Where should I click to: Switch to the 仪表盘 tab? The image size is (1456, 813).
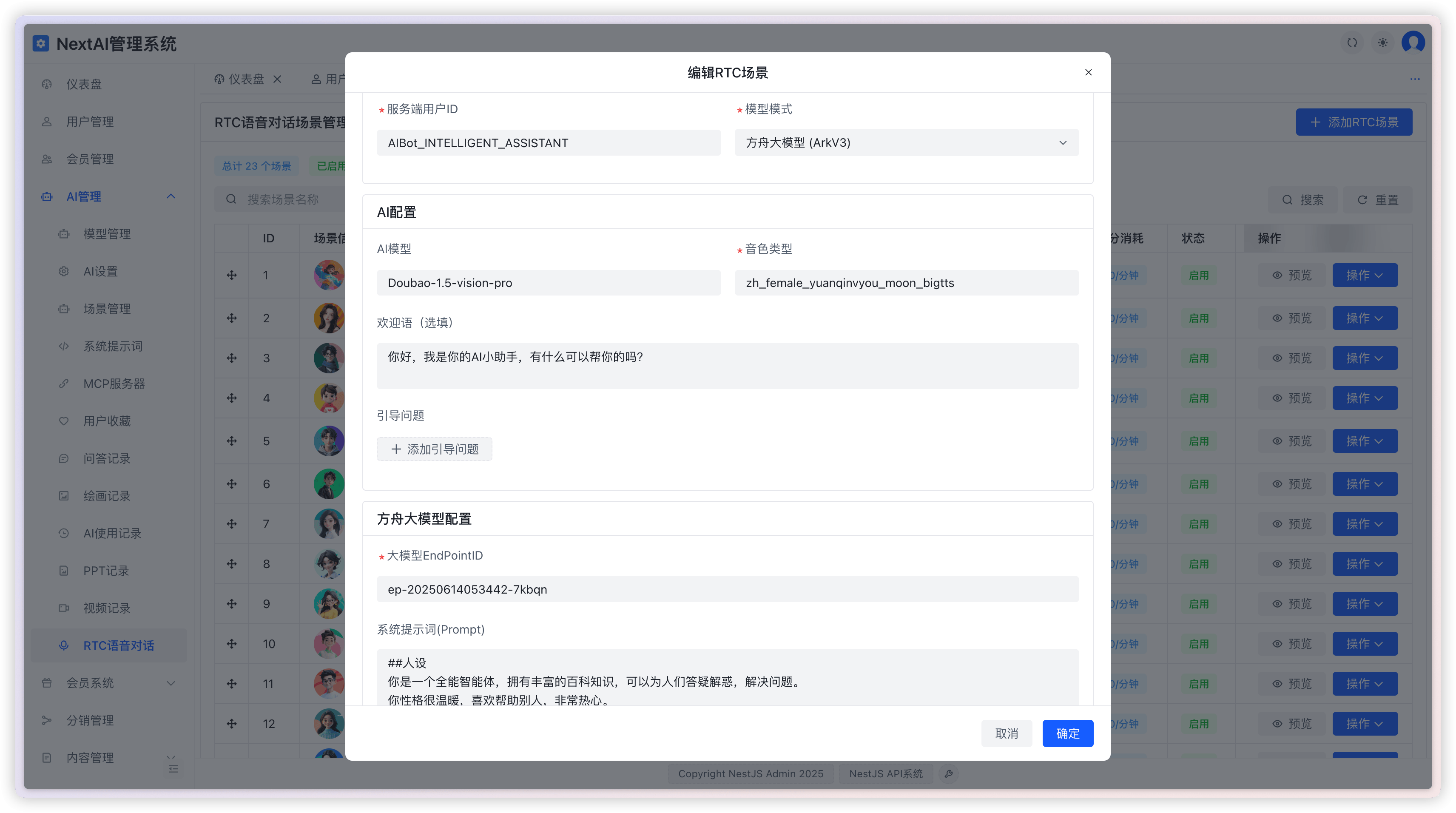[240, 79]
